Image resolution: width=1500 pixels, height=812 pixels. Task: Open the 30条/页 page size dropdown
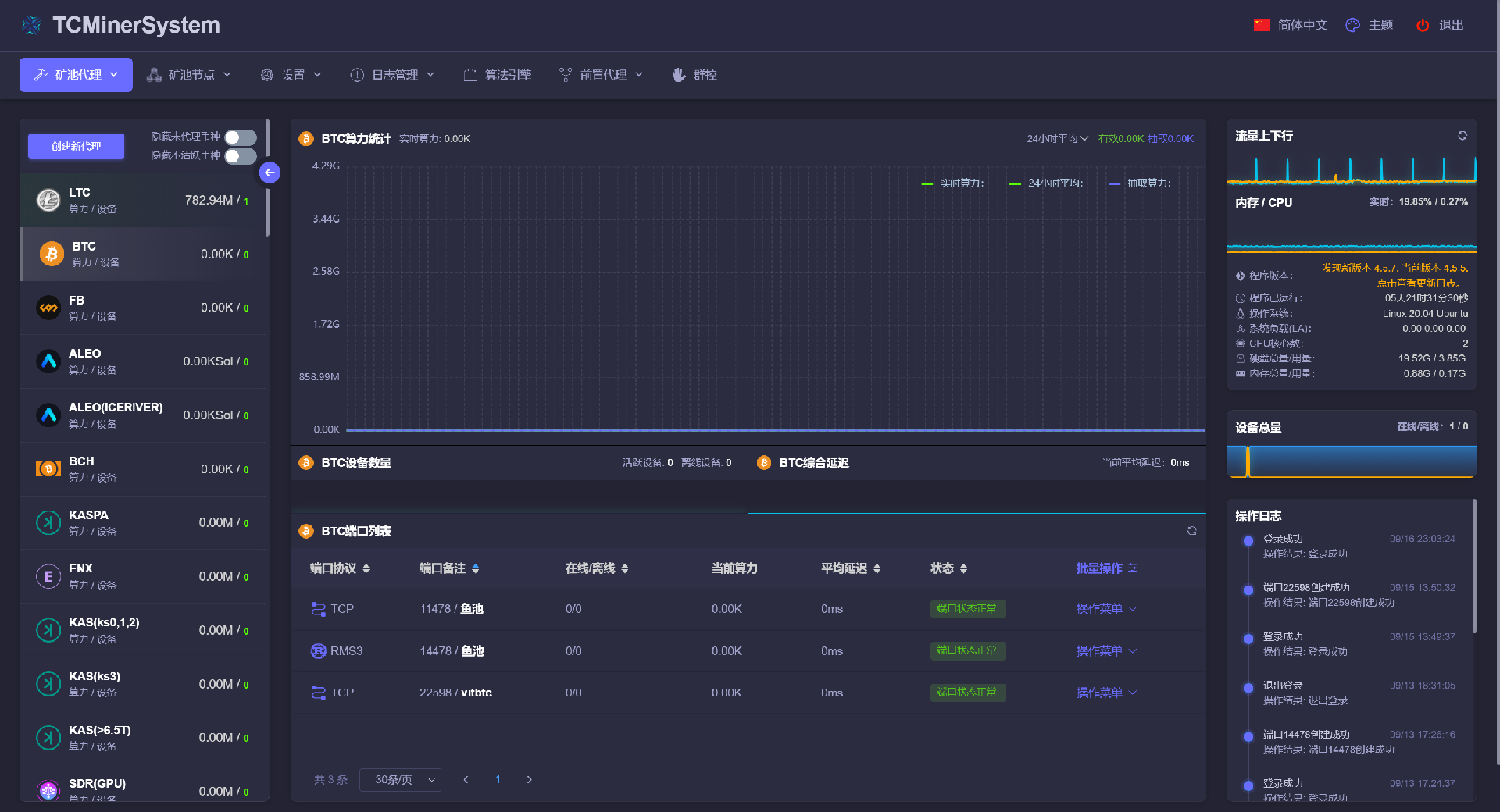coord(402,780)
